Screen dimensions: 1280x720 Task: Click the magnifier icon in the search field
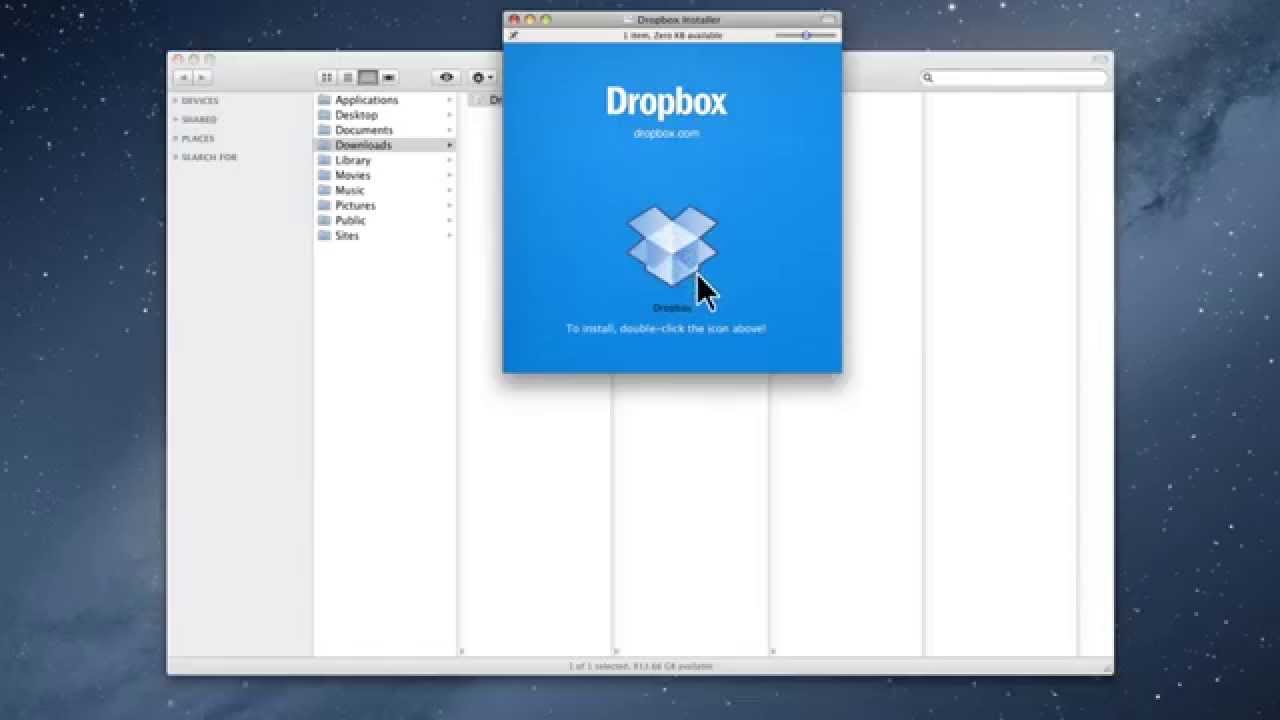[928, 77]
